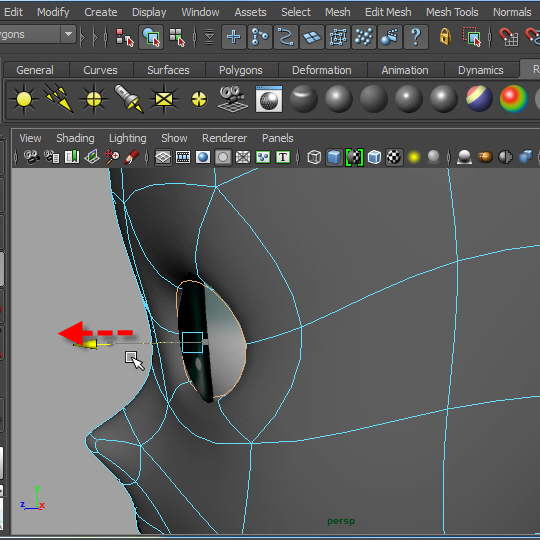The width and height of the screenshot is (540, 540).
Task: Toggle the film gate icon
Action: (x=183, y=158)
